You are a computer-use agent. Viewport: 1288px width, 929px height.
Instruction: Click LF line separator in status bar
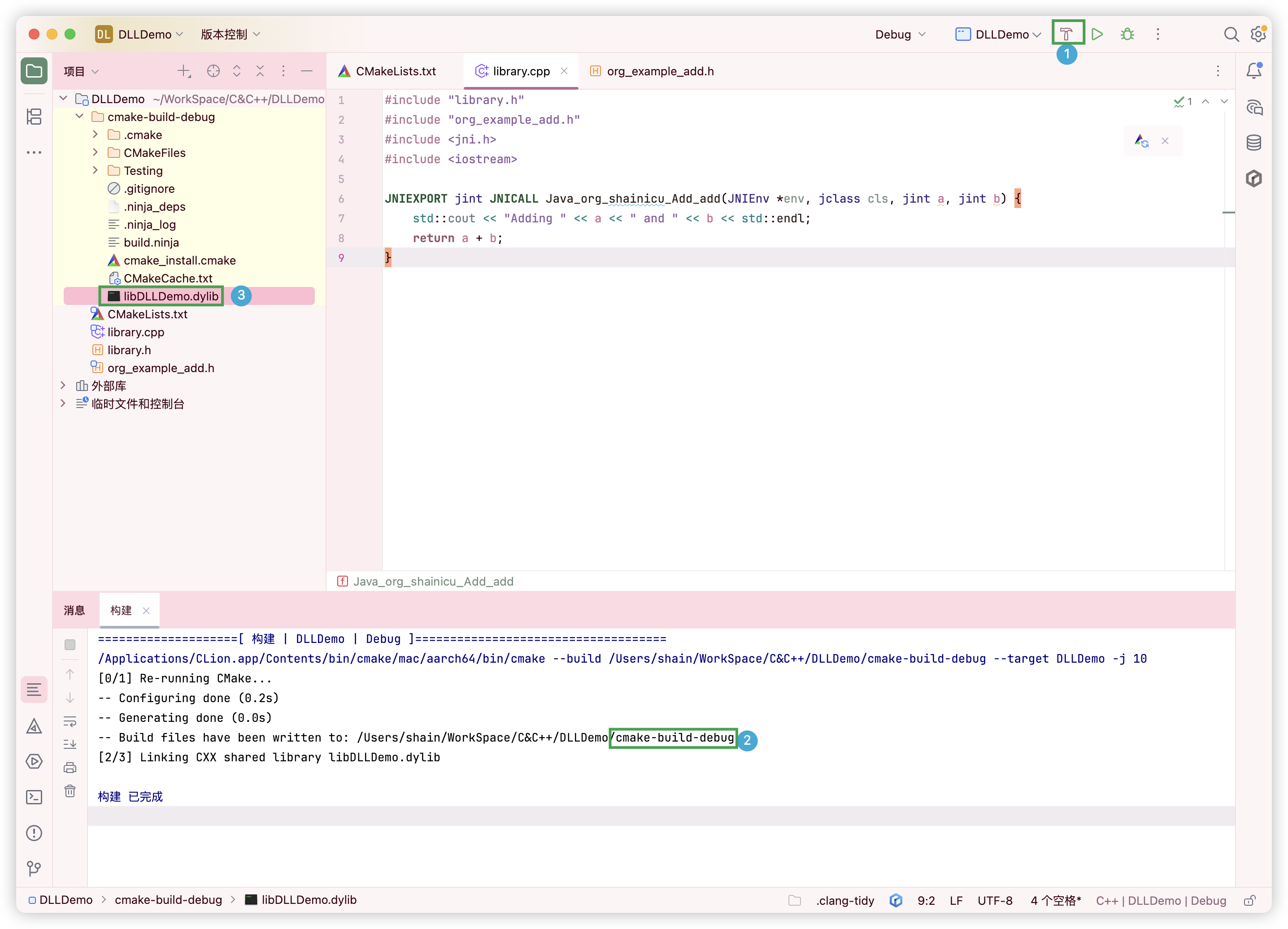point(956,901)
